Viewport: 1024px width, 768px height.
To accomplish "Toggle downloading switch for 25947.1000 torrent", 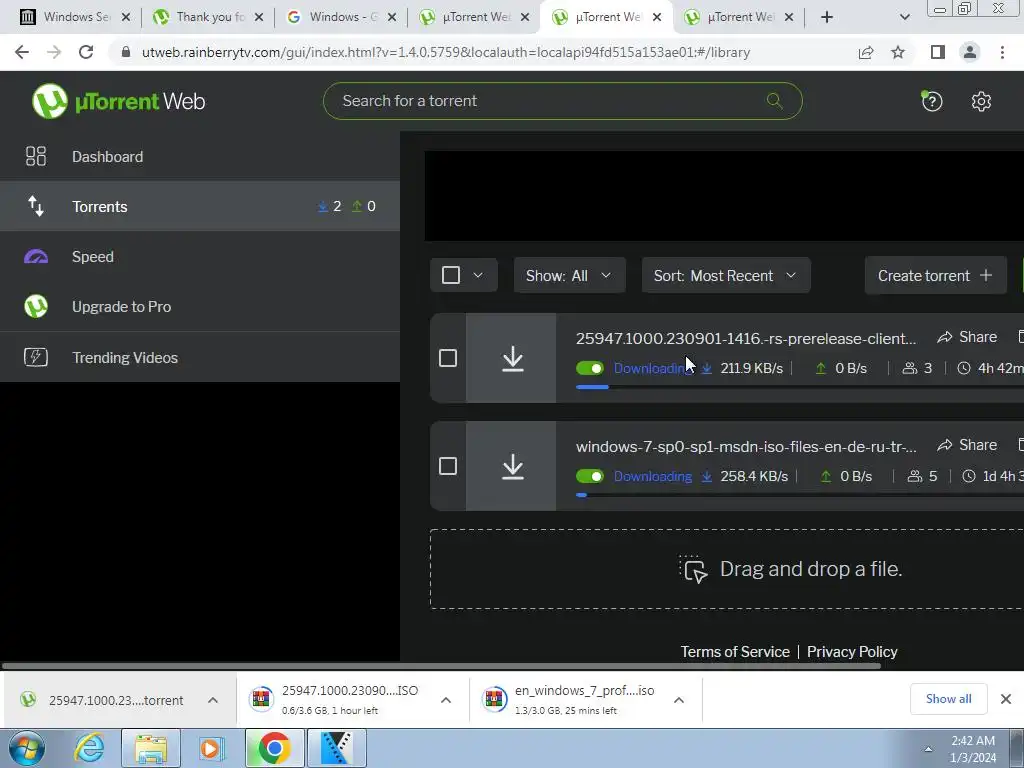I will coord(590,368).
